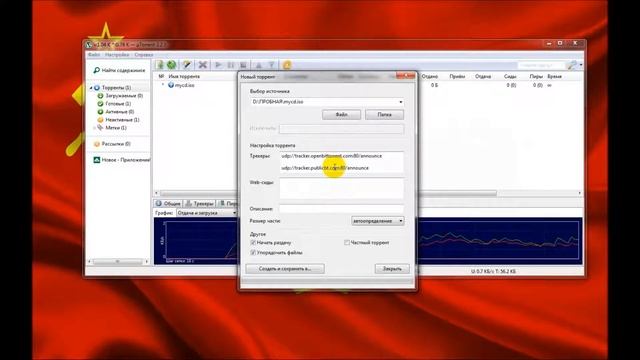Click the Загружаемые green download icon
640x360 pixels.
click(x=100, y=96)
